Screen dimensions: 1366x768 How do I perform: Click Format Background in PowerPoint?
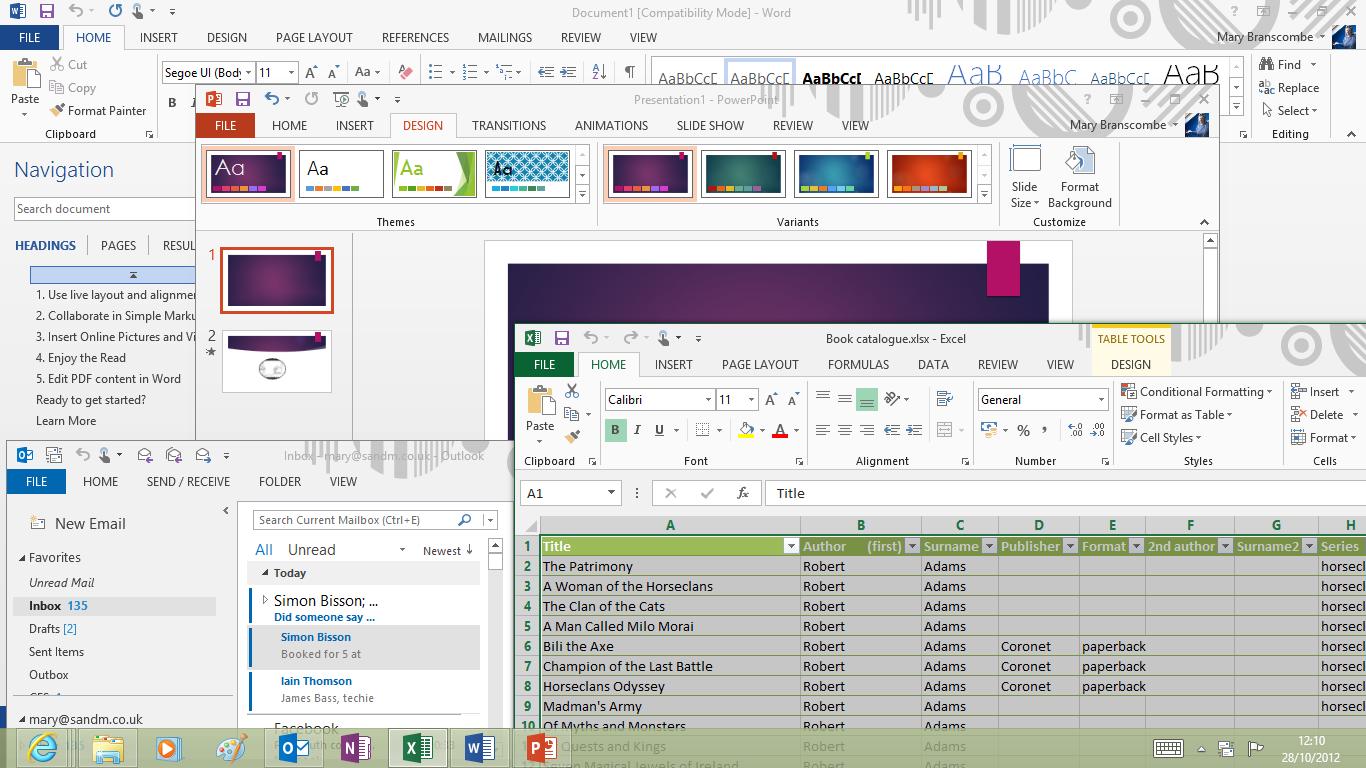pos(1080,177)
